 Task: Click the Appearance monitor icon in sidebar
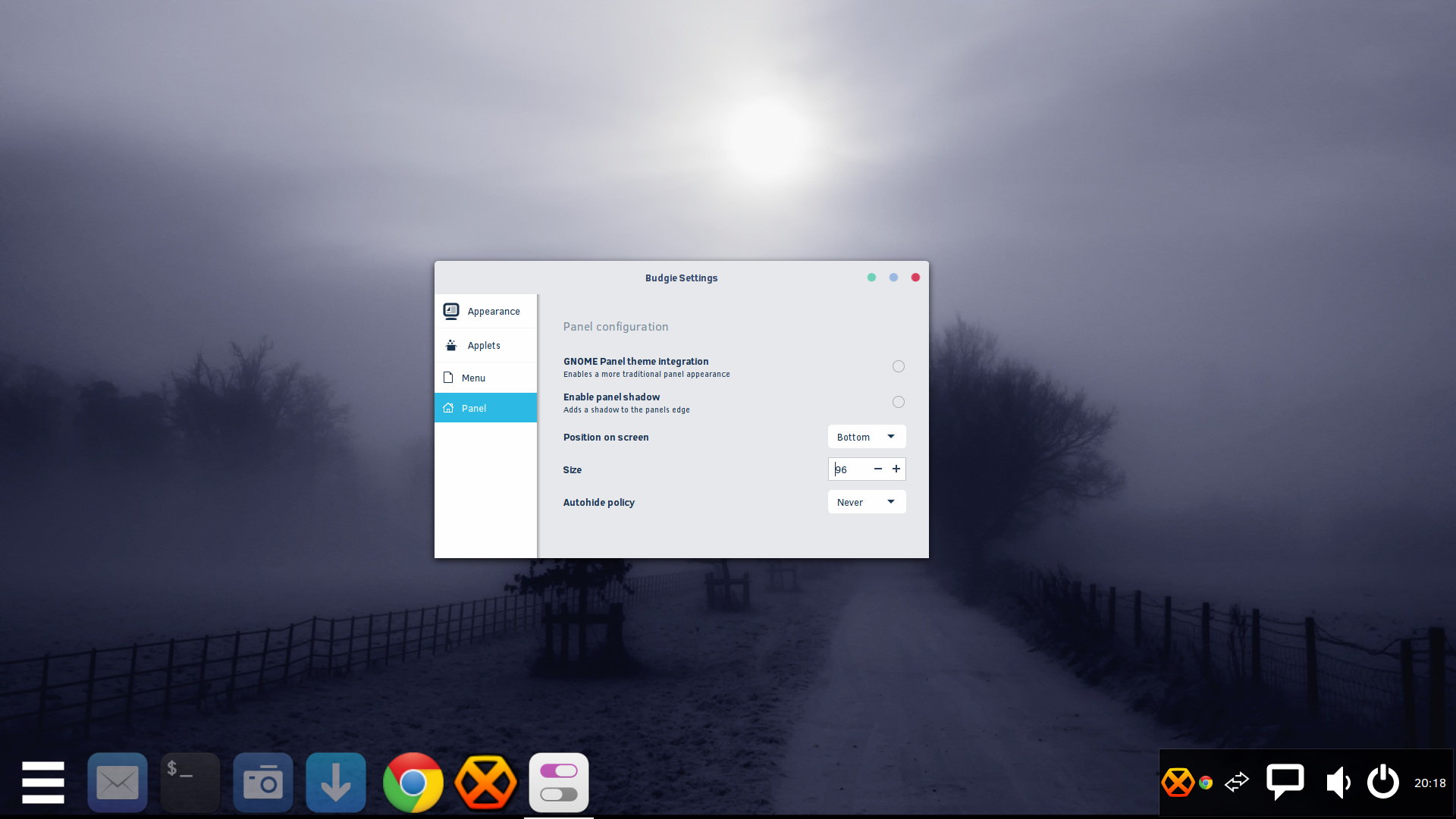point(451,311)
